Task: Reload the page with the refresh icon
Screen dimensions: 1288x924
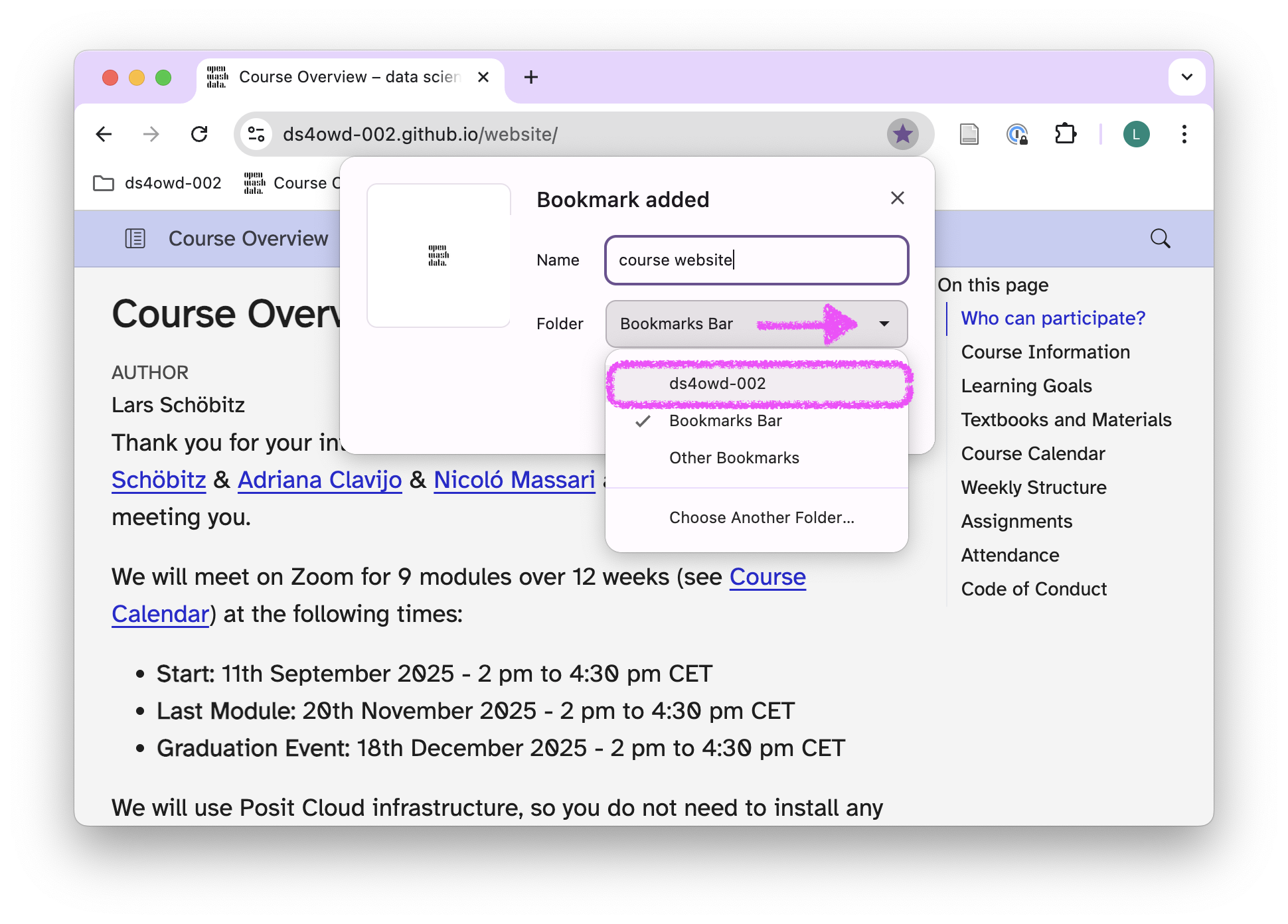Action: (199, 135)
